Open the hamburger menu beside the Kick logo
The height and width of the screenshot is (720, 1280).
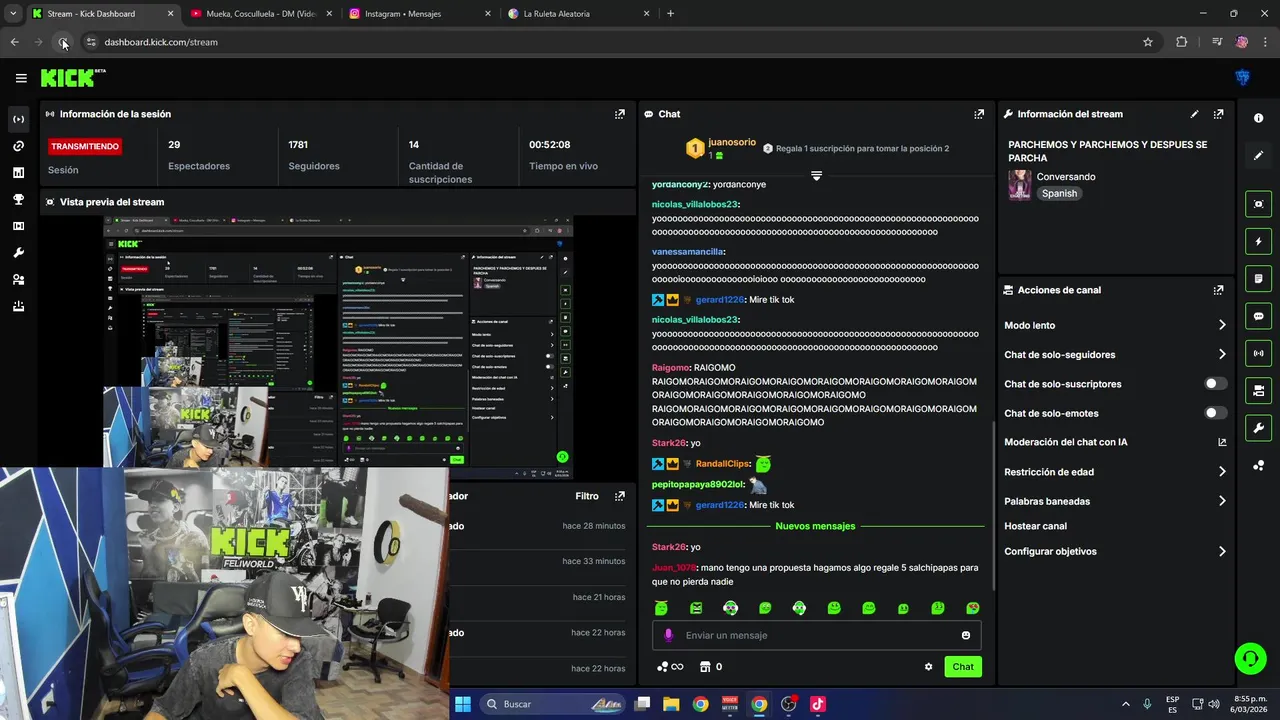21,78
